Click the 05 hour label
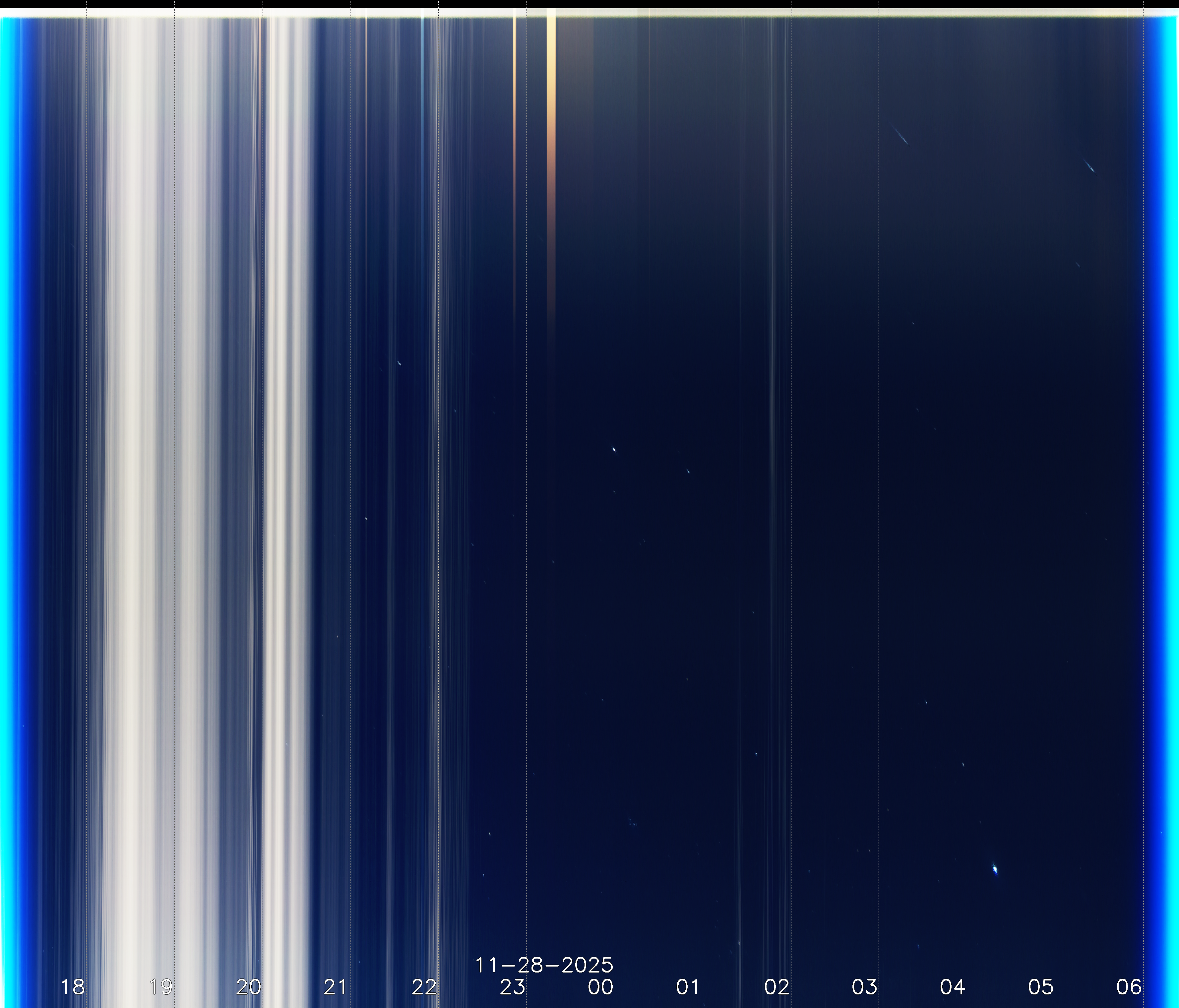The width and height of the screenshot is (1179, 1008). pyautogui.click(x=1041, y=987)
